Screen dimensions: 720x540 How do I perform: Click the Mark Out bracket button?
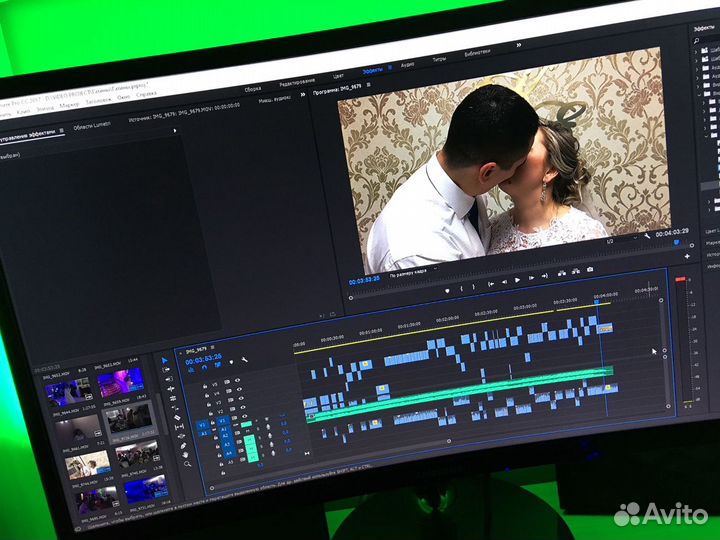tap(474, 287)
